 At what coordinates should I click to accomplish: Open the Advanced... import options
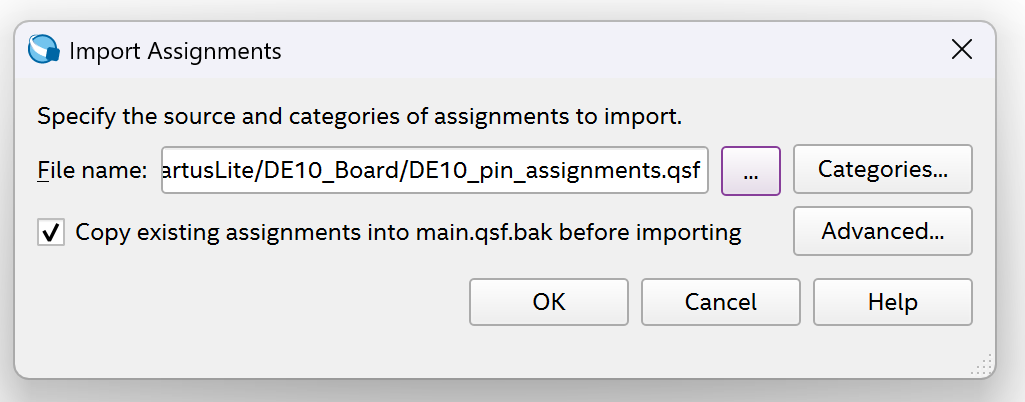882,231
